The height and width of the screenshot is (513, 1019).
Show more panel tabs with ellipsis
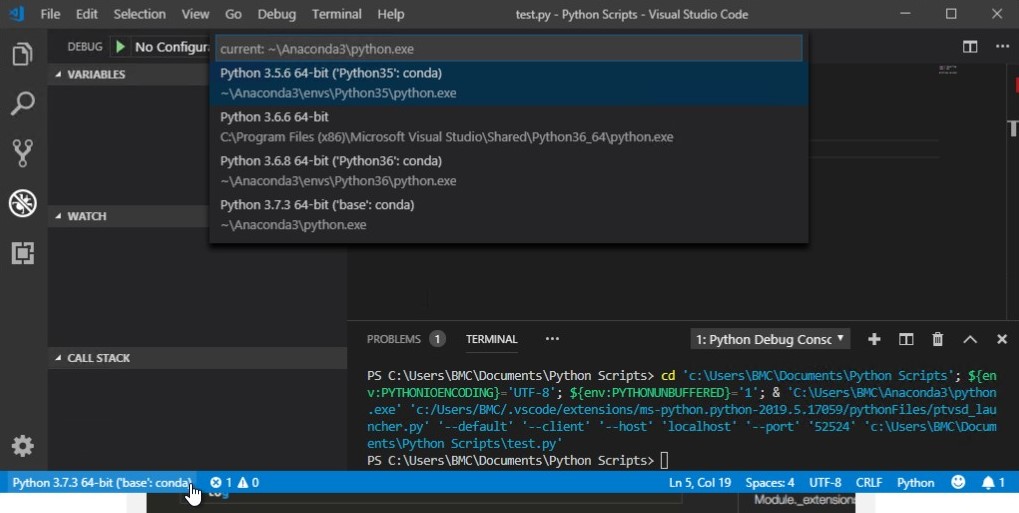tap(552, 339)
